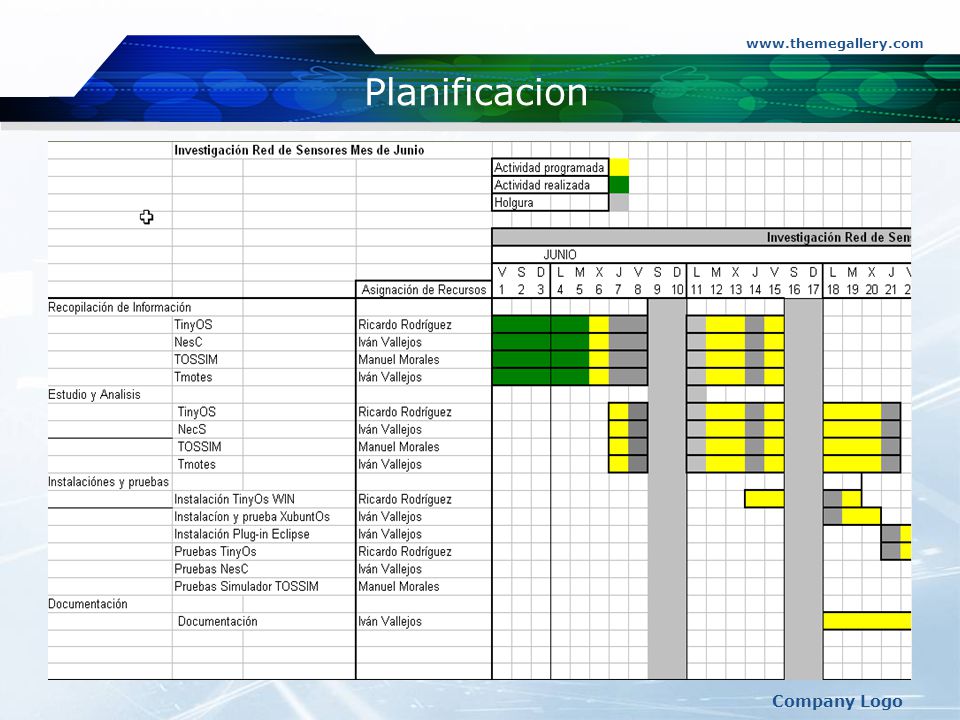Select TOSSIM under Recopilación de Información
The height and width of the screenshot is (720, 960).
coord(196,359)
